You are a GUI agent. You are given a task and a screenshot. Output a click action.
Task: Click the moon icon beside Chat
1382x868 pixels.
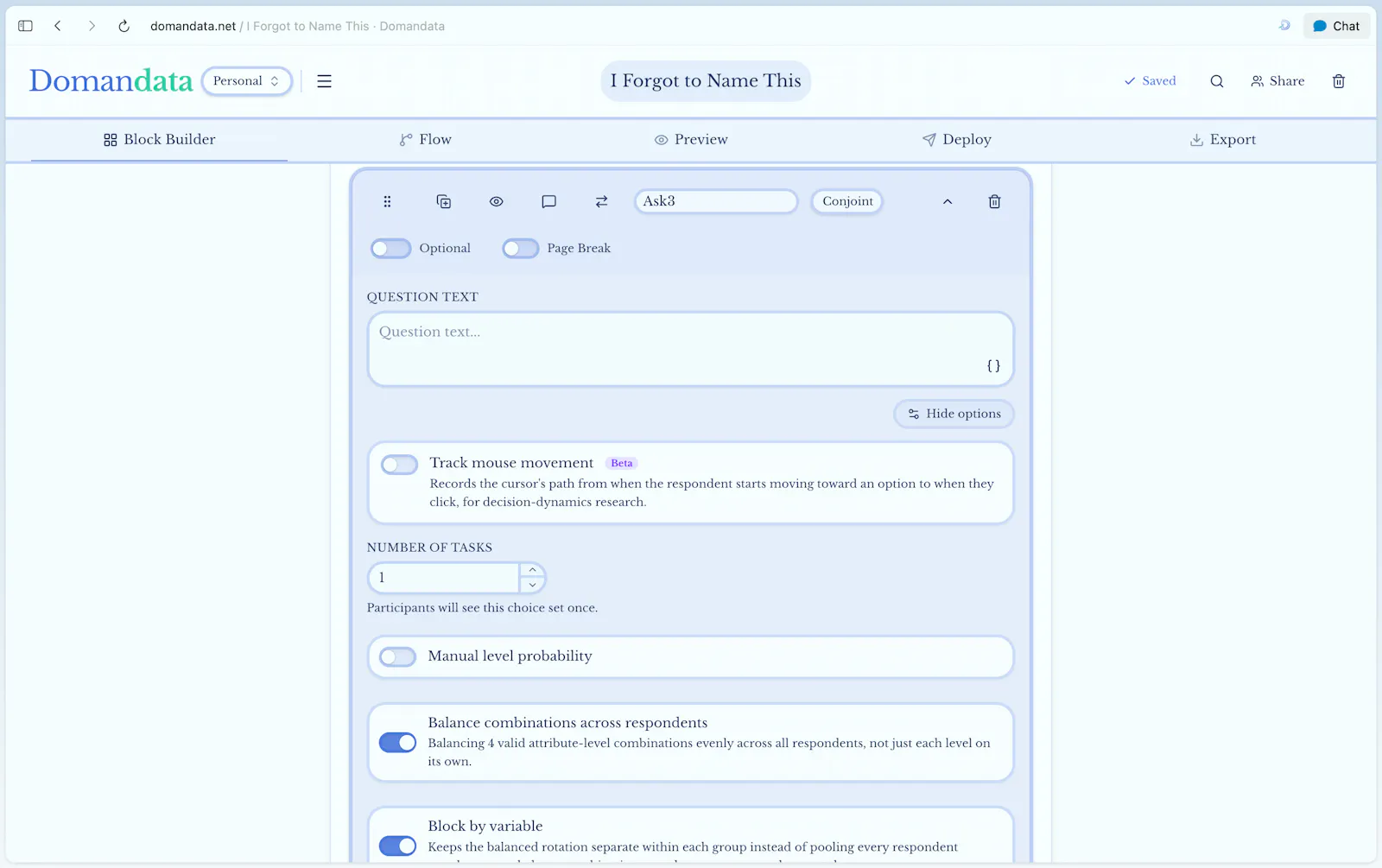pos(1284,26)
